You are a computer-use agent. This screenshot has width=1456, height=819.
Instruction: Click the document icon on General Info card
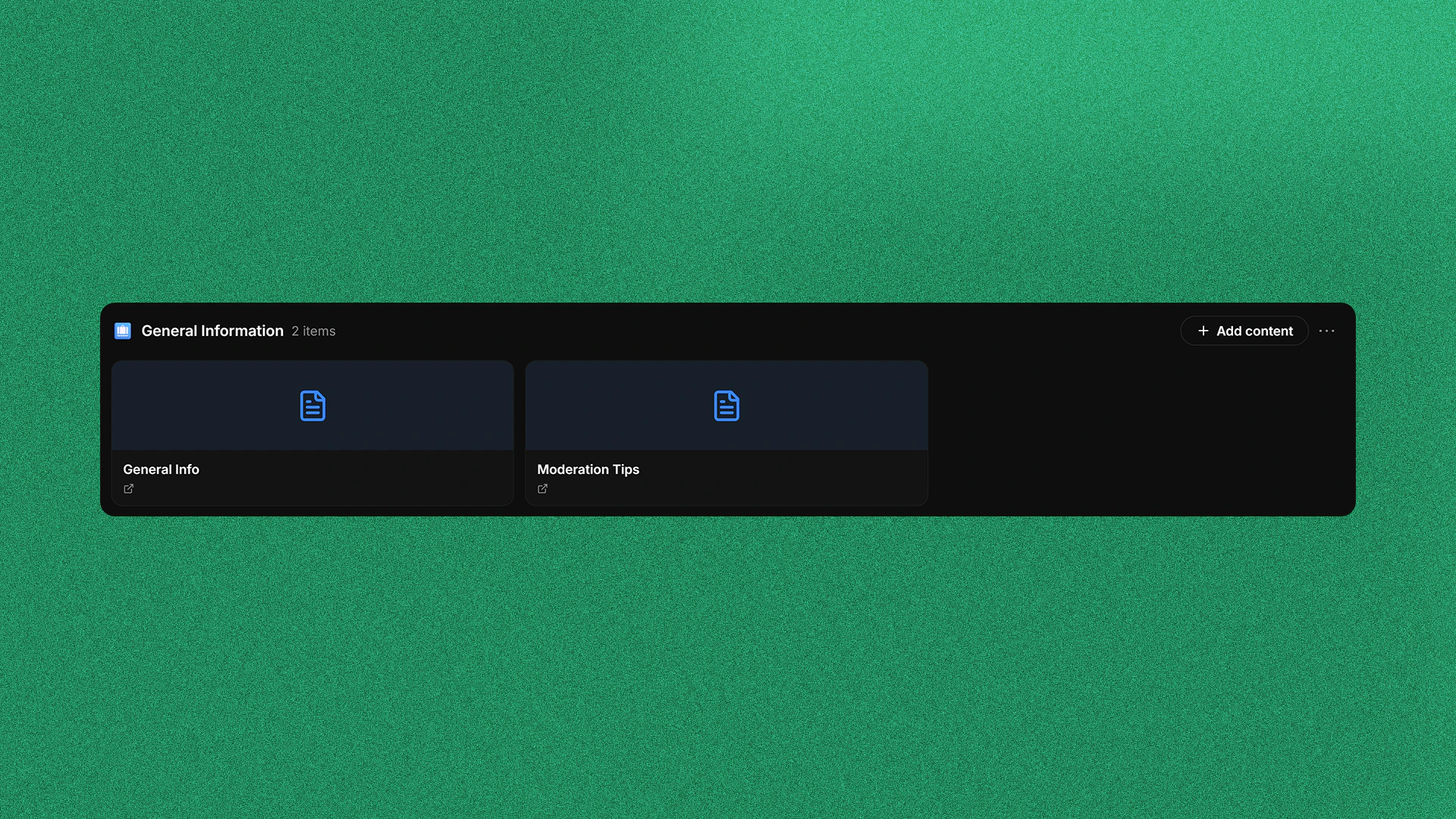[x=312, y=406]
